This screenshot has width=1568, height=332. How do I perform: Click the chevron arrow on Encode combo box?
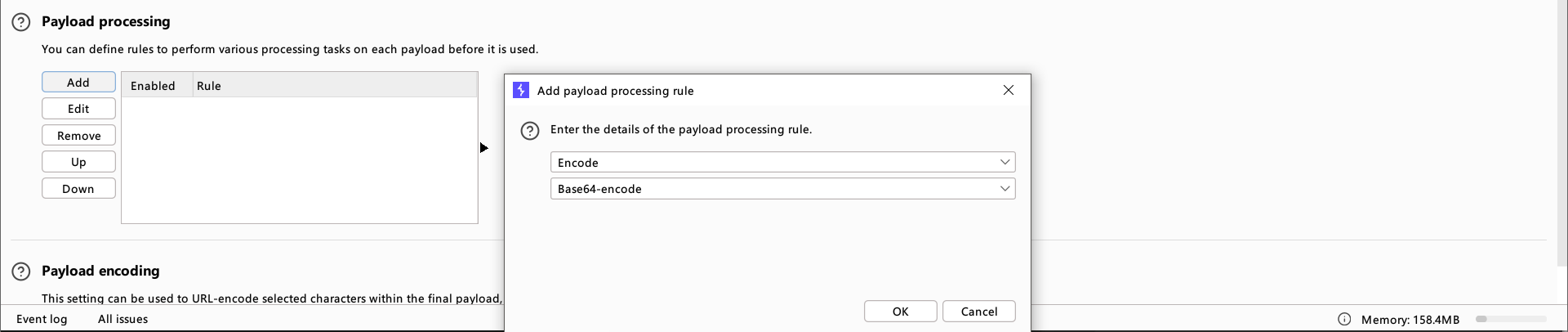[1004, 162]
